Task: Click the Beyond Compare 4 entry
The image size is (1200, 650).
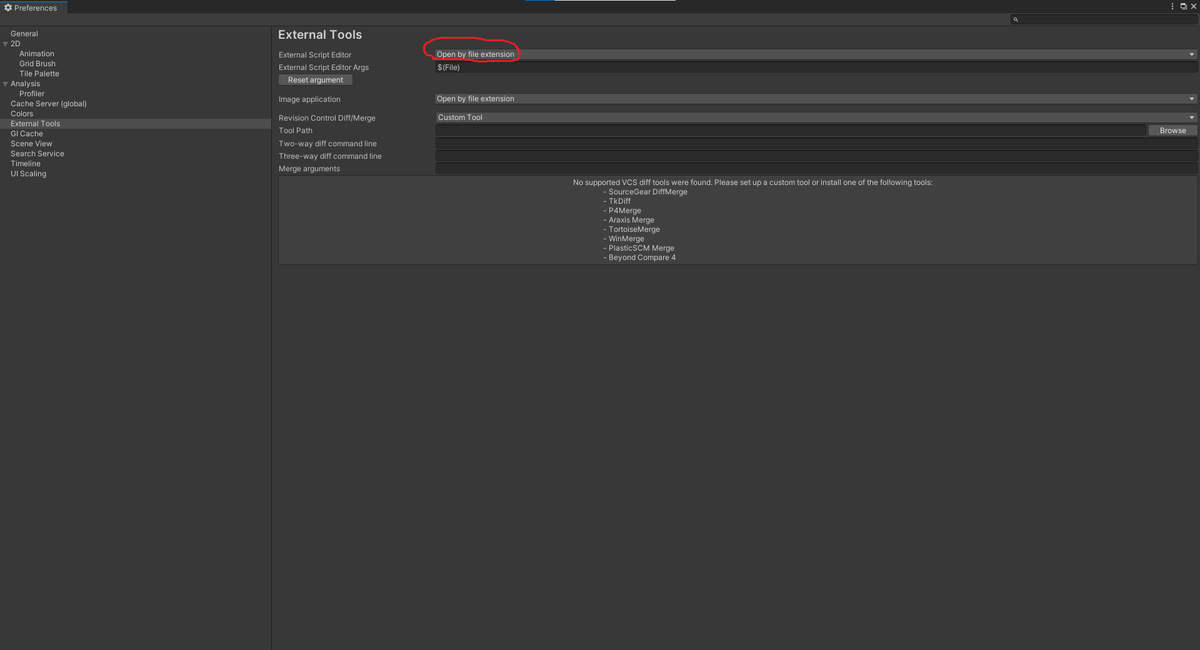Action: [640, 257]
